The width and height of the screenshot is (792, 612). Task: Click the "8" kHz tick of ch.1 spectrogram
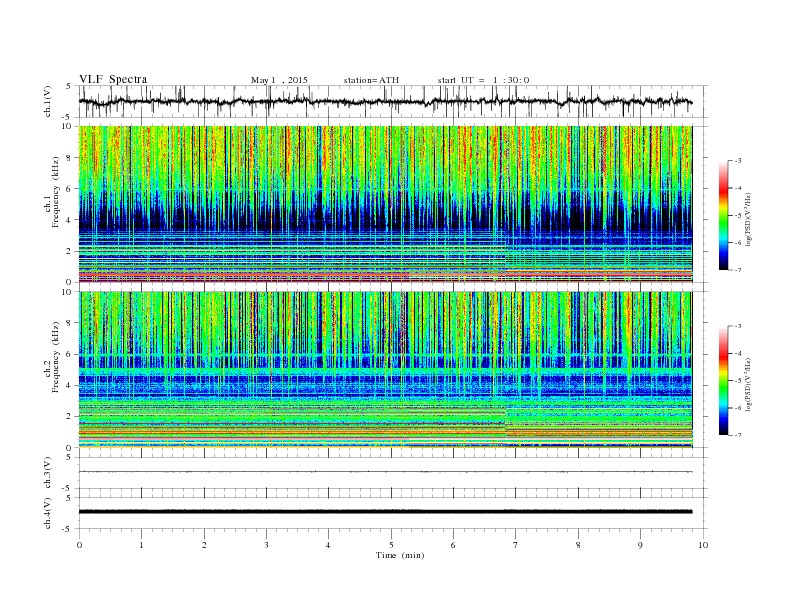click(x=69, y=158)
